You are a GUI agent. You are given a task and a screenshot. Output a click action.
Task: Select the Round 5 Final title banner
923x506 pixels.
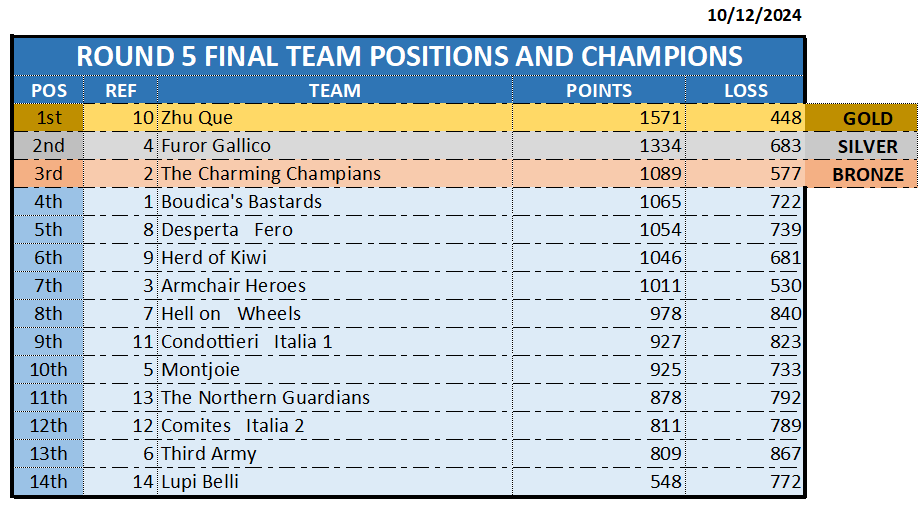409,56
